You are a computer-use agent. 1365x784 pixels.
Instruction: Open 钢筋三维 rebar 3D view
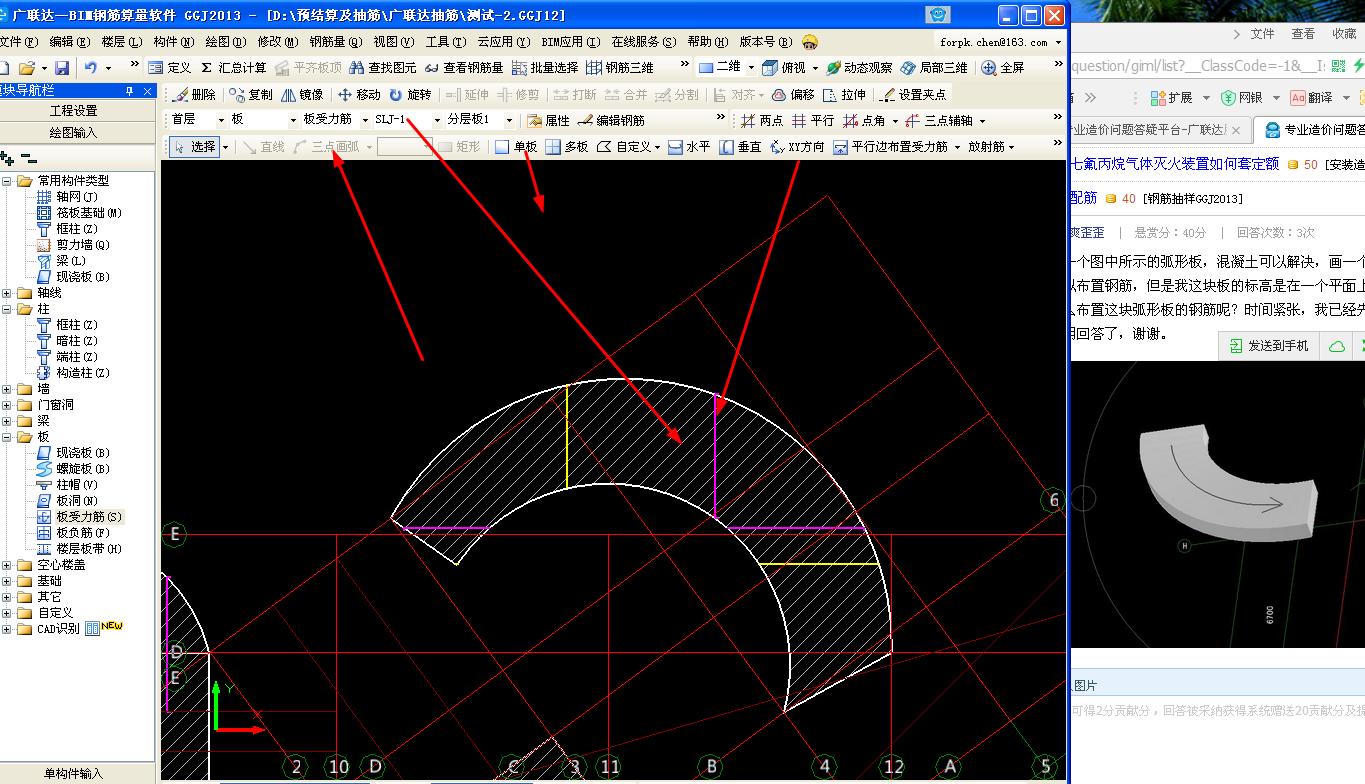pyautogui.click(x=620, y=68)
